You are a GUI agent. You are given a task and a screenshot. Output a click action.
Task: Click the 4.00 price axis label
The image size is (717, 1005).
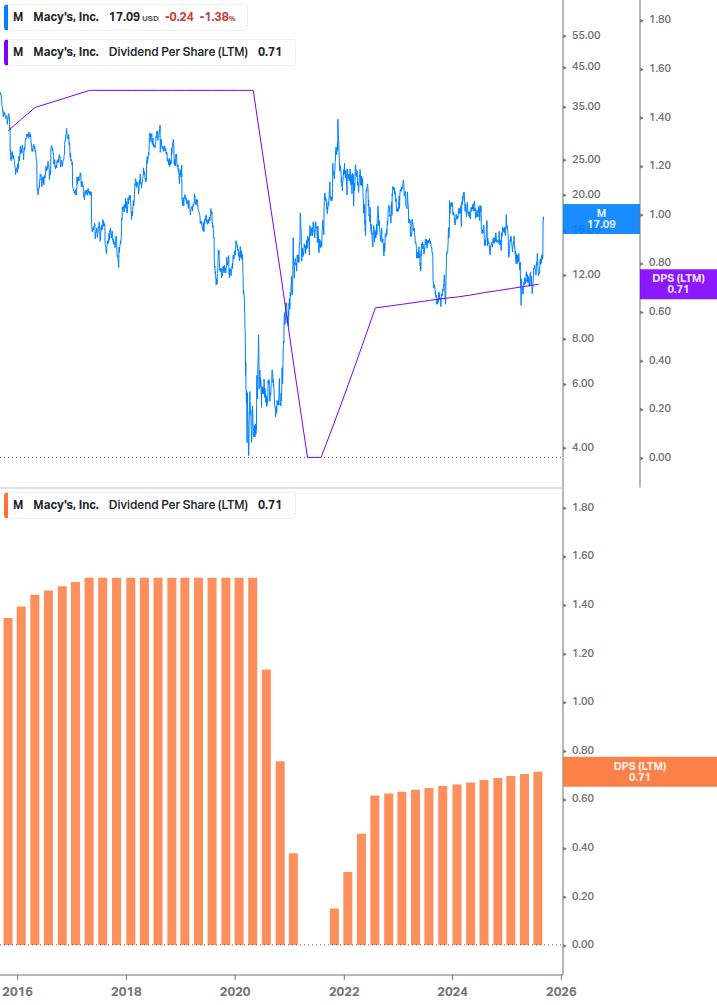click(x=583, y=447)
